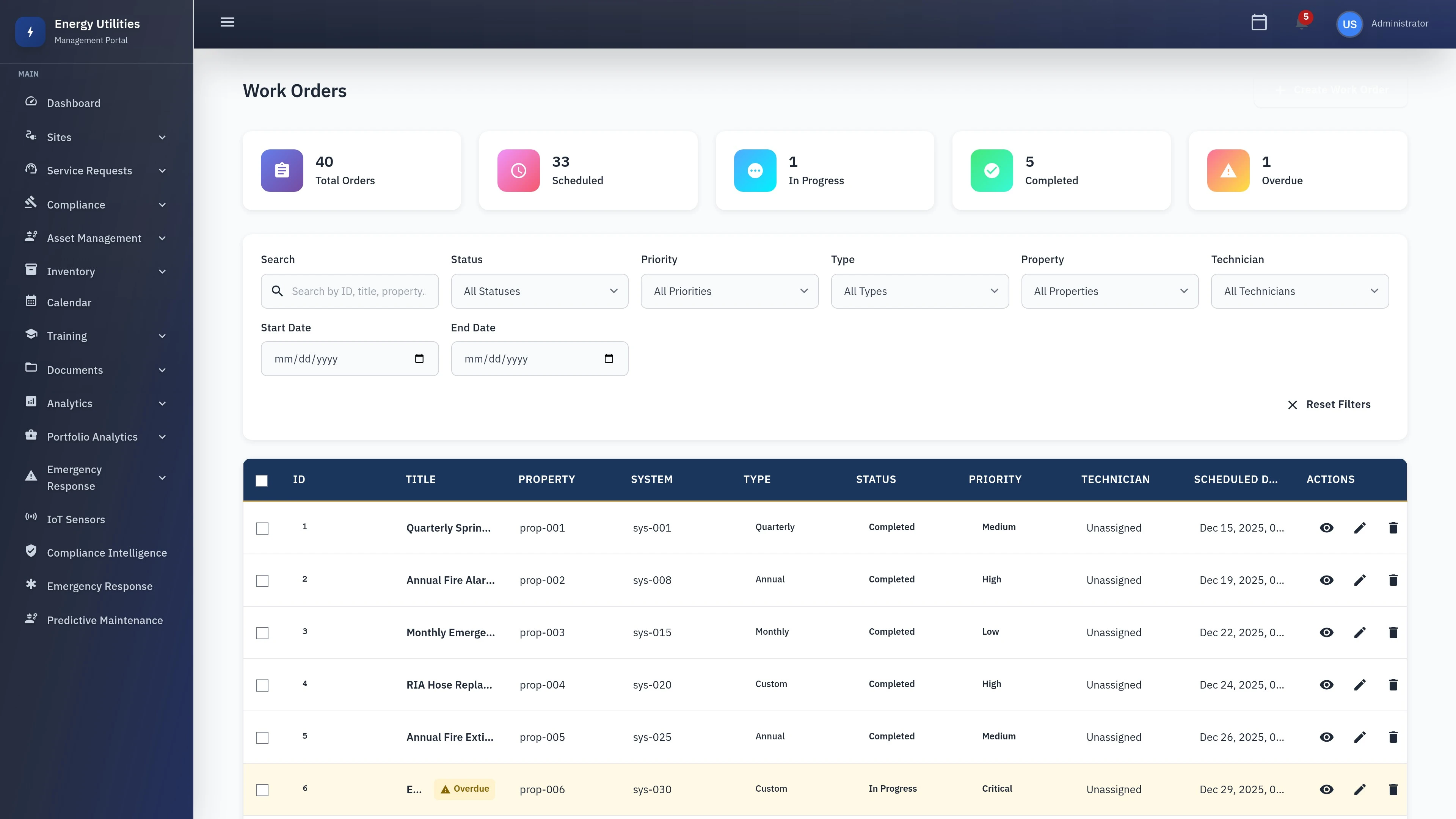Edit work order 2 with the pencil icon
This screenshot has height=819, width=1456.
coord(1360,580)
